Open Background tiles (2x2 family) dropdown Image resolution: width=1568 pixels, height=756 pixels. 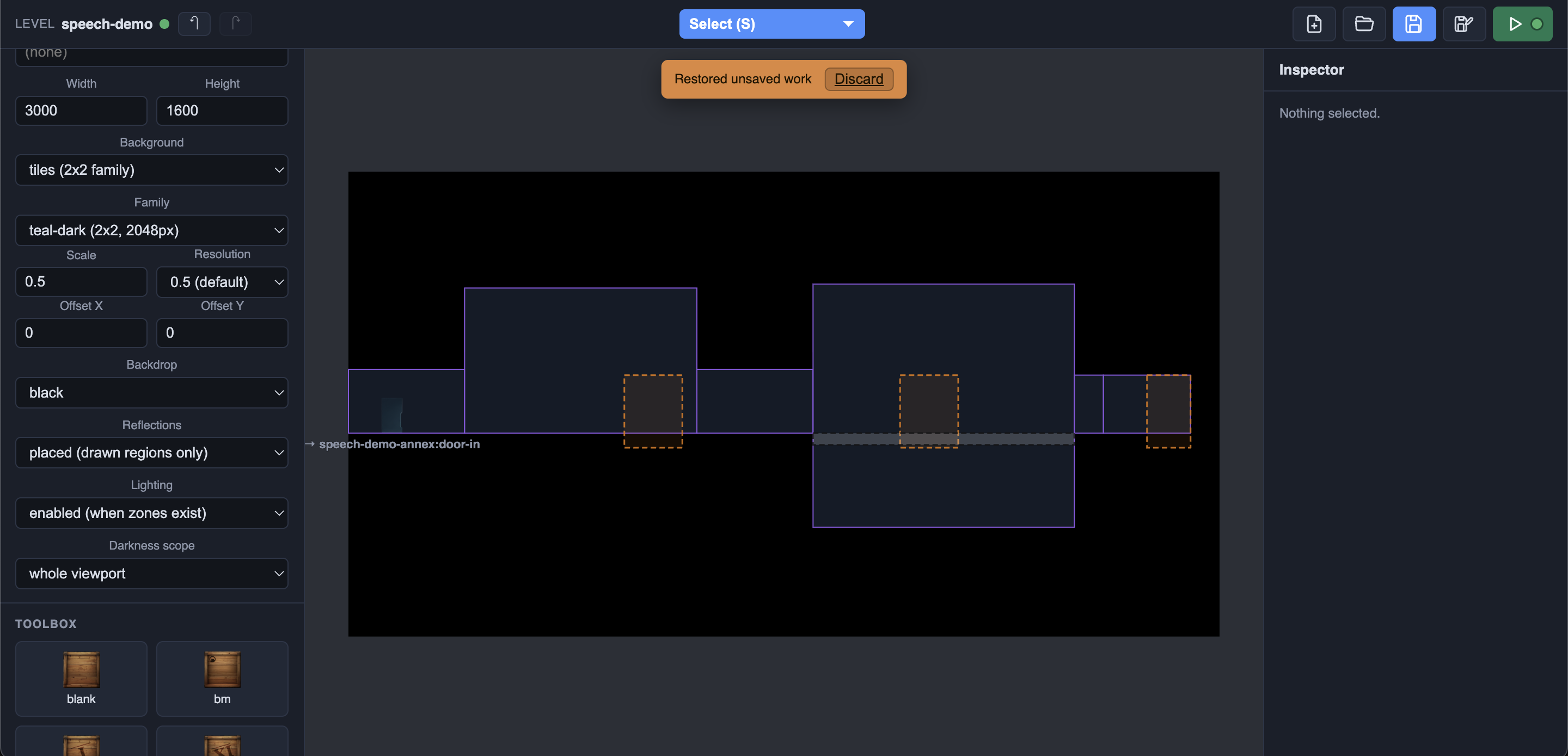pos(151,169)
